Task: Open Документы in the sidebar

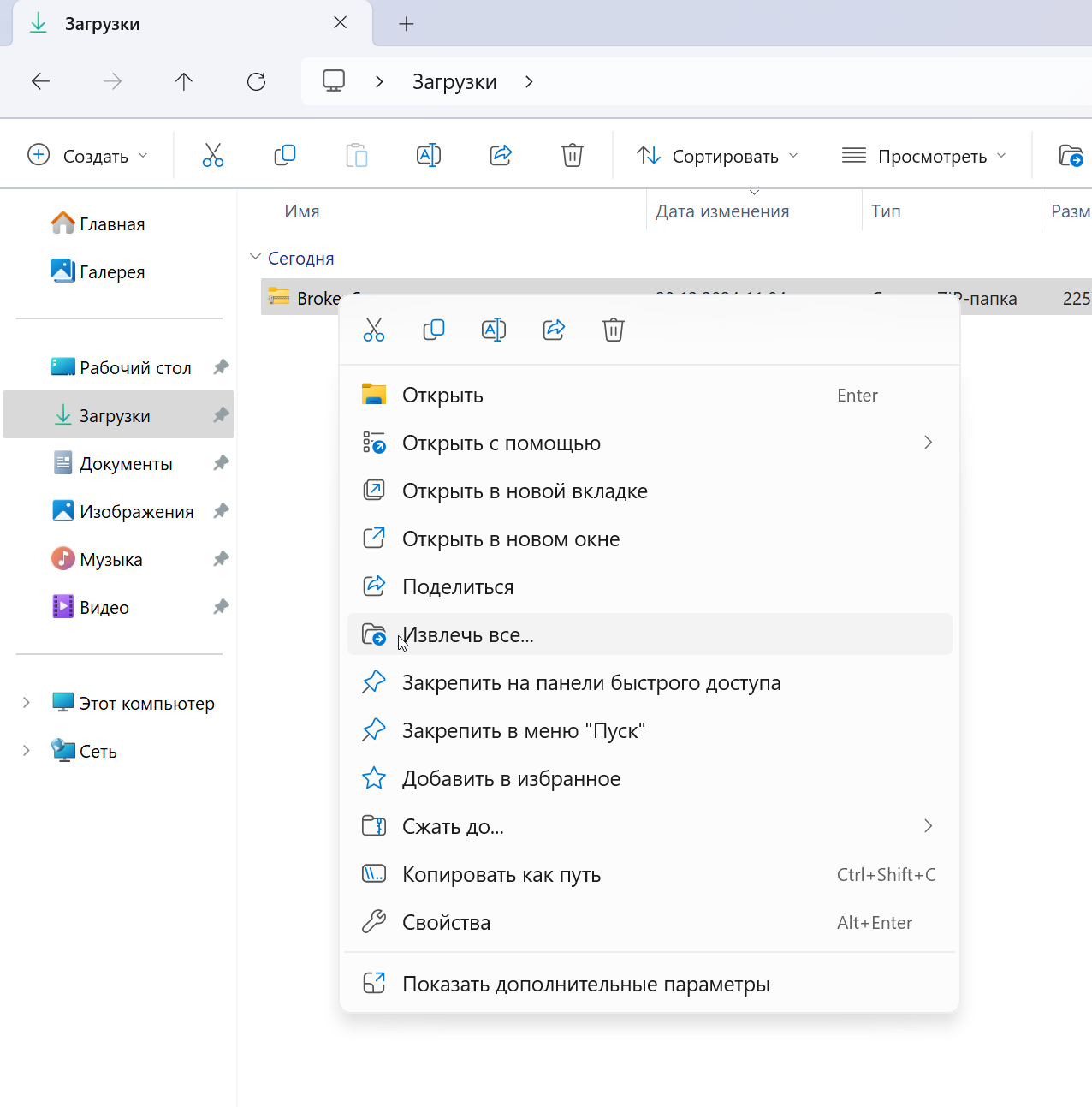Action: (x=119, y=463)
